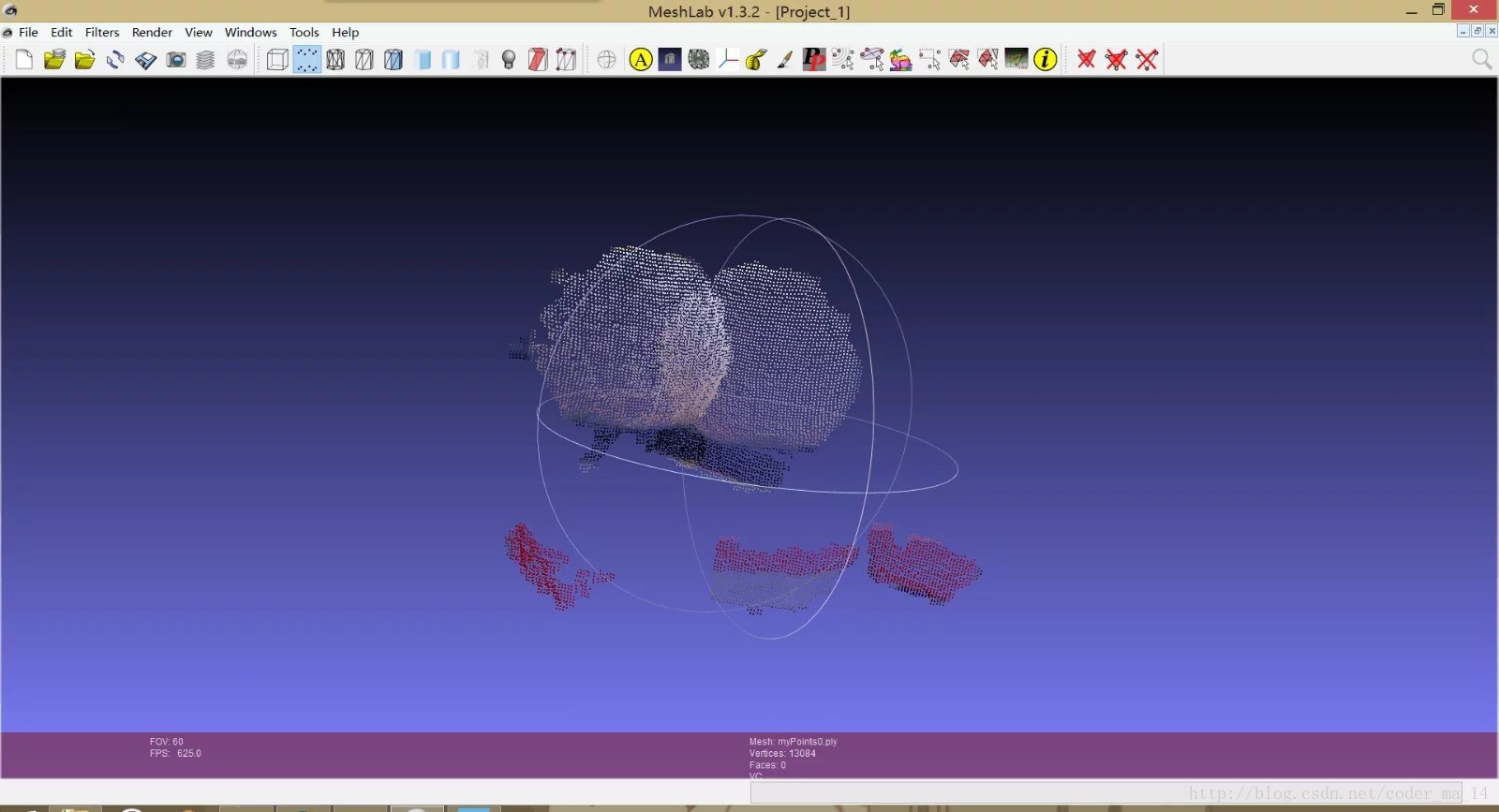Select the yellow tape measuring tool

coord(756,60)
